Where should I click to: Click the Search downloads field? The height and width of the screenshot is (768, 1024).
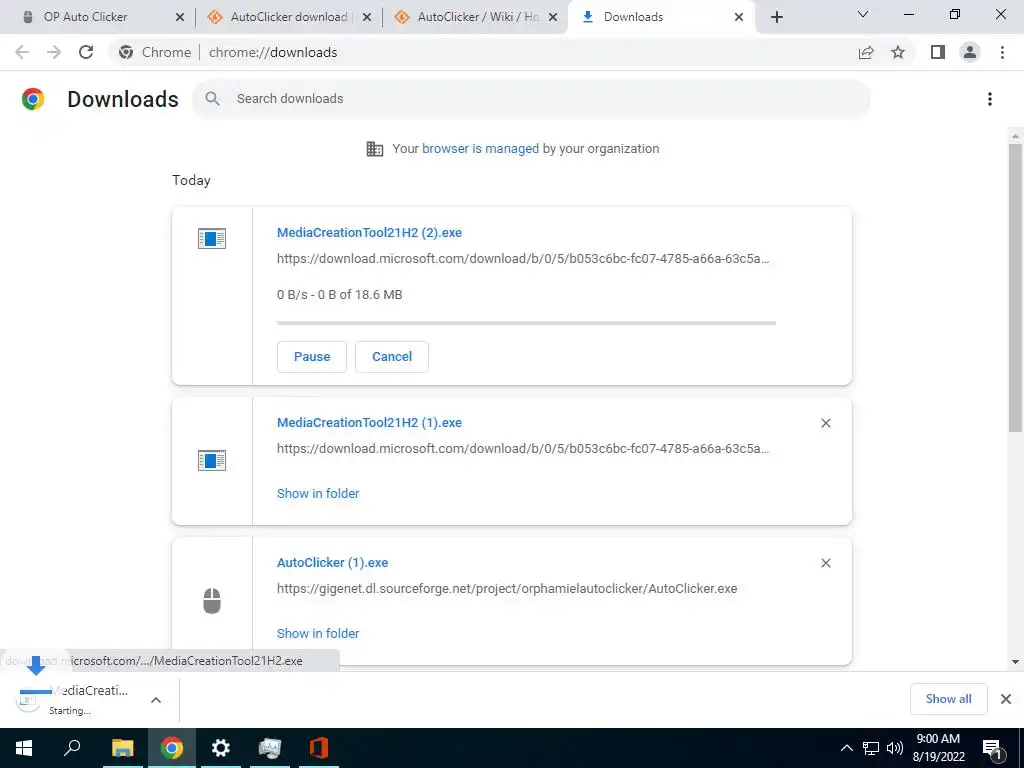[x=530, y=99]
